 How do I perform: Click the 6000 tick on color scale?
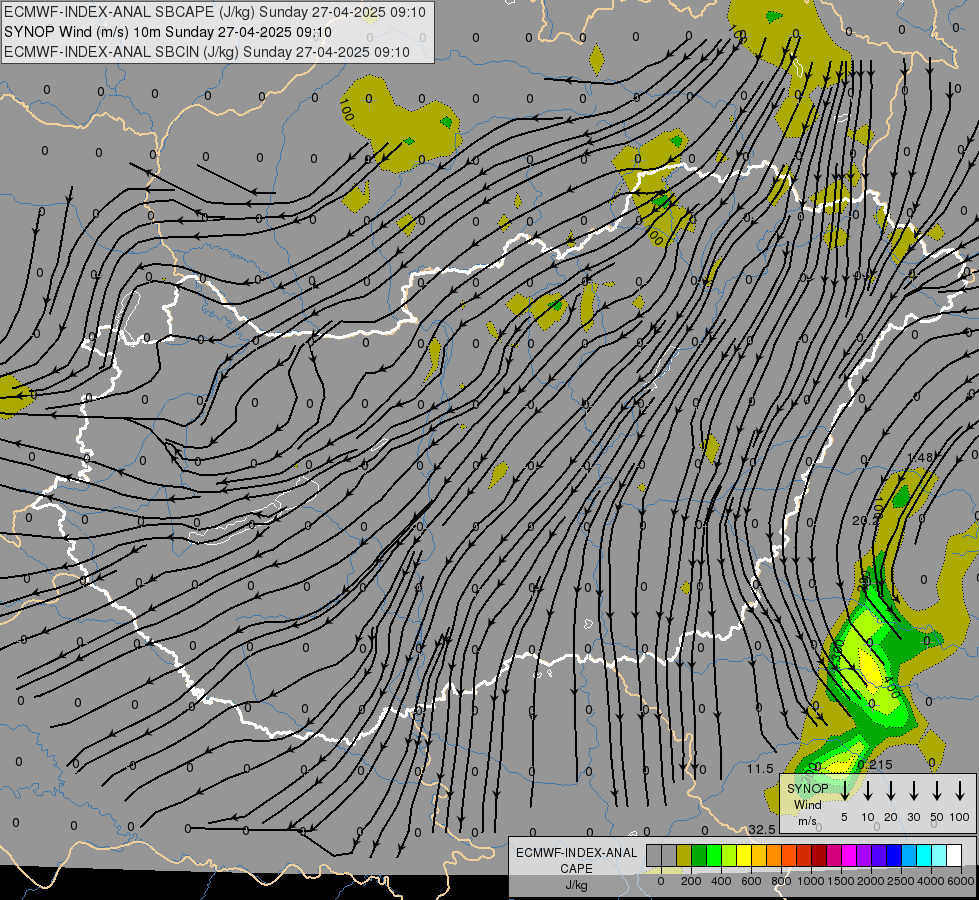(961, 881)
